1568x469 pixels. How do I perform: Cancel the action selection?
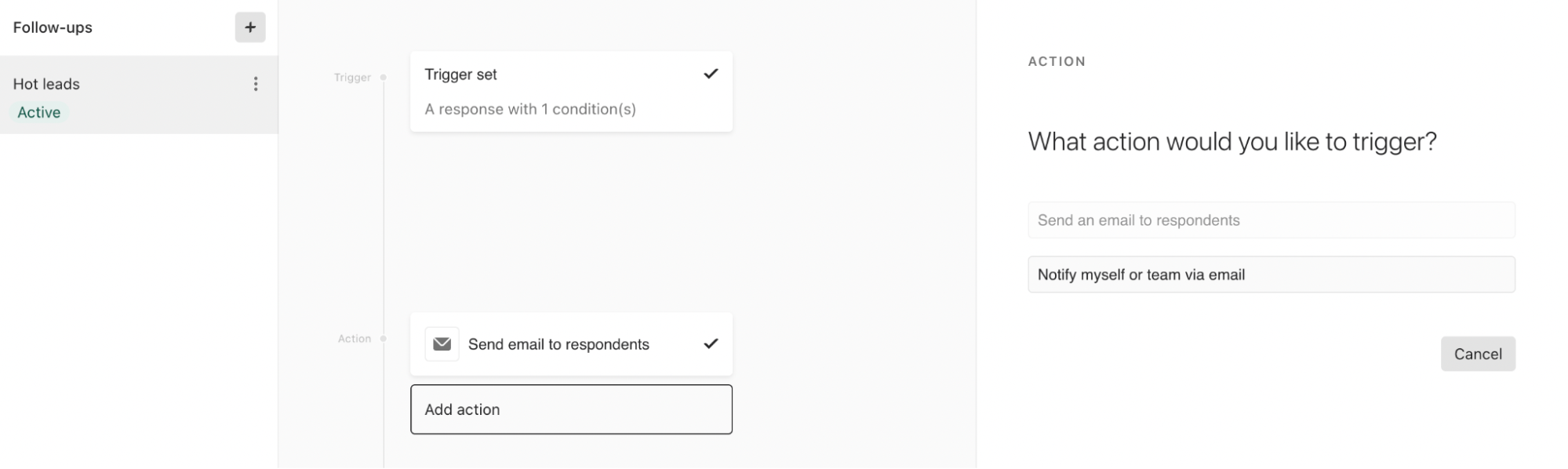point(1478,354)
